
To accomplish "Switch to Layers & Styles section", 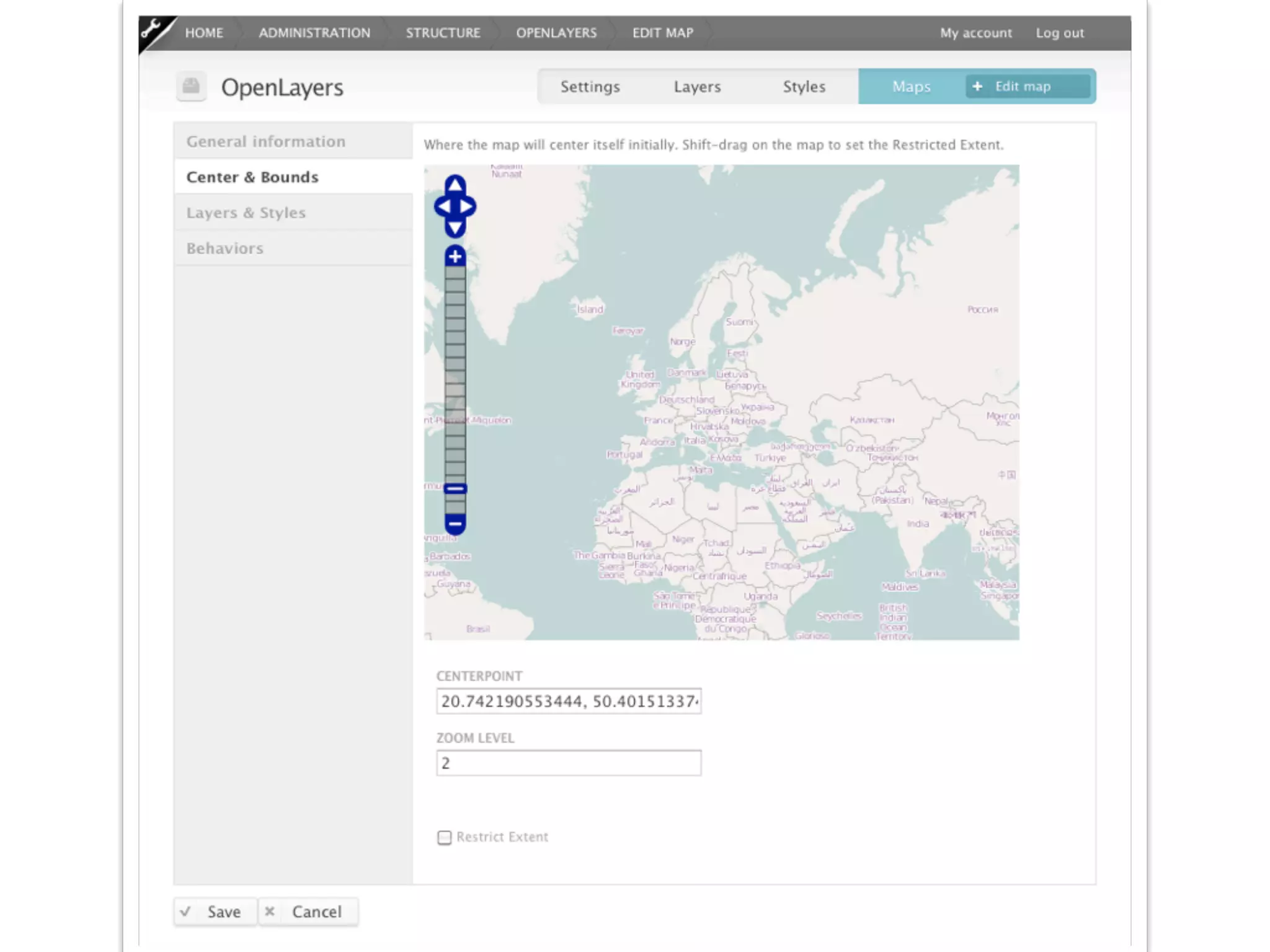I will [x=246, y=213].
